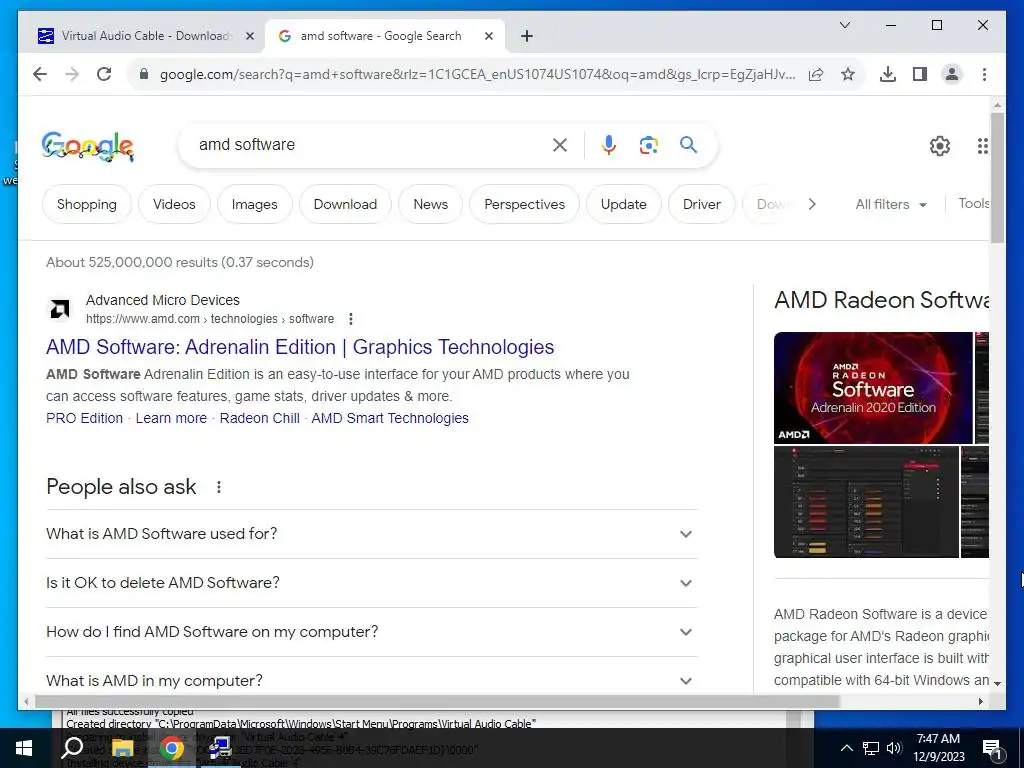Open Chrome downloads tray icon
This screenshot has height=768, width=1024.
tap(888, 74)
